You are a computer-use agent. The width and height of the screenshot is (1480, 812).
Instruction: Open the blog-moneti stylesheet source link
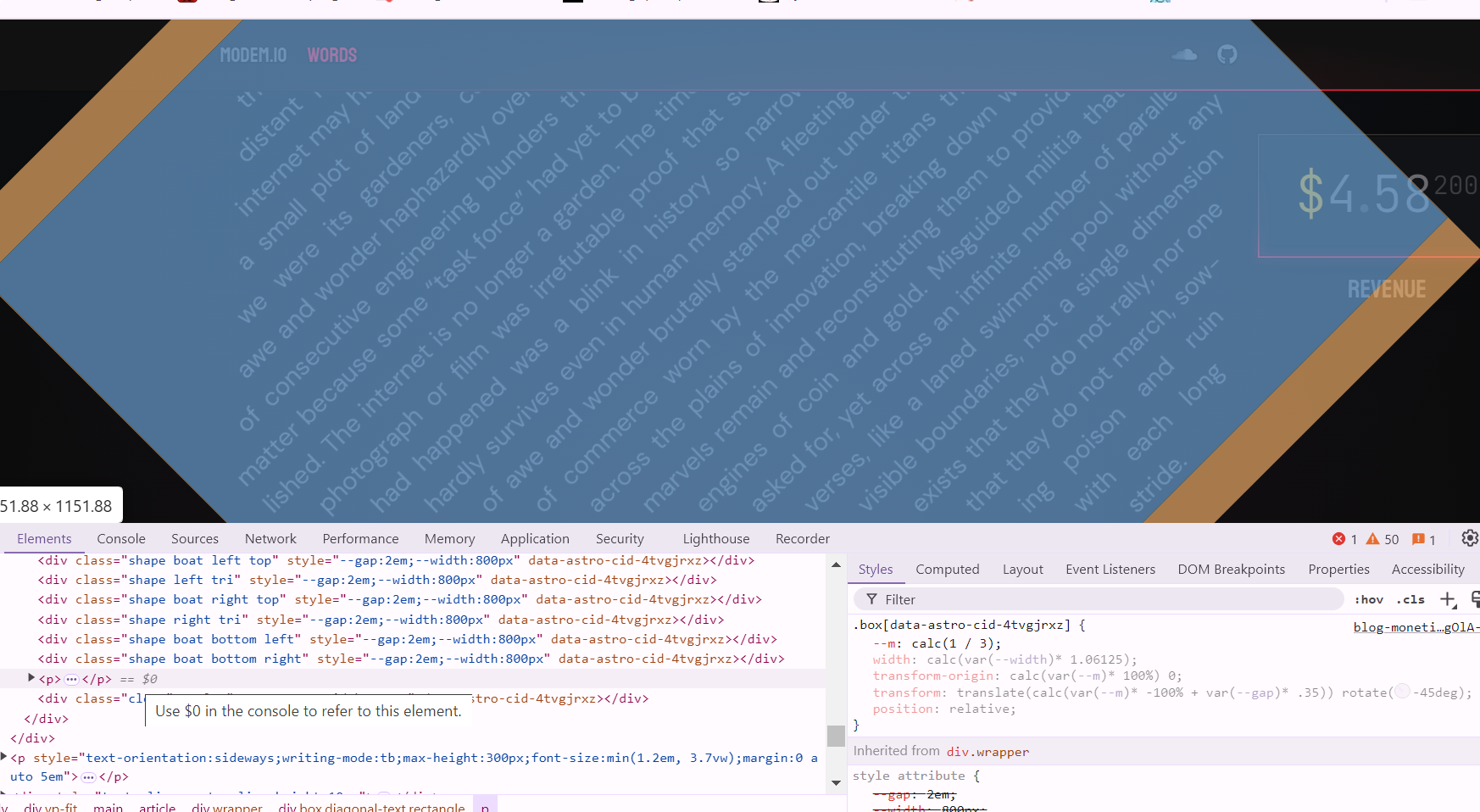(1415, 627)
